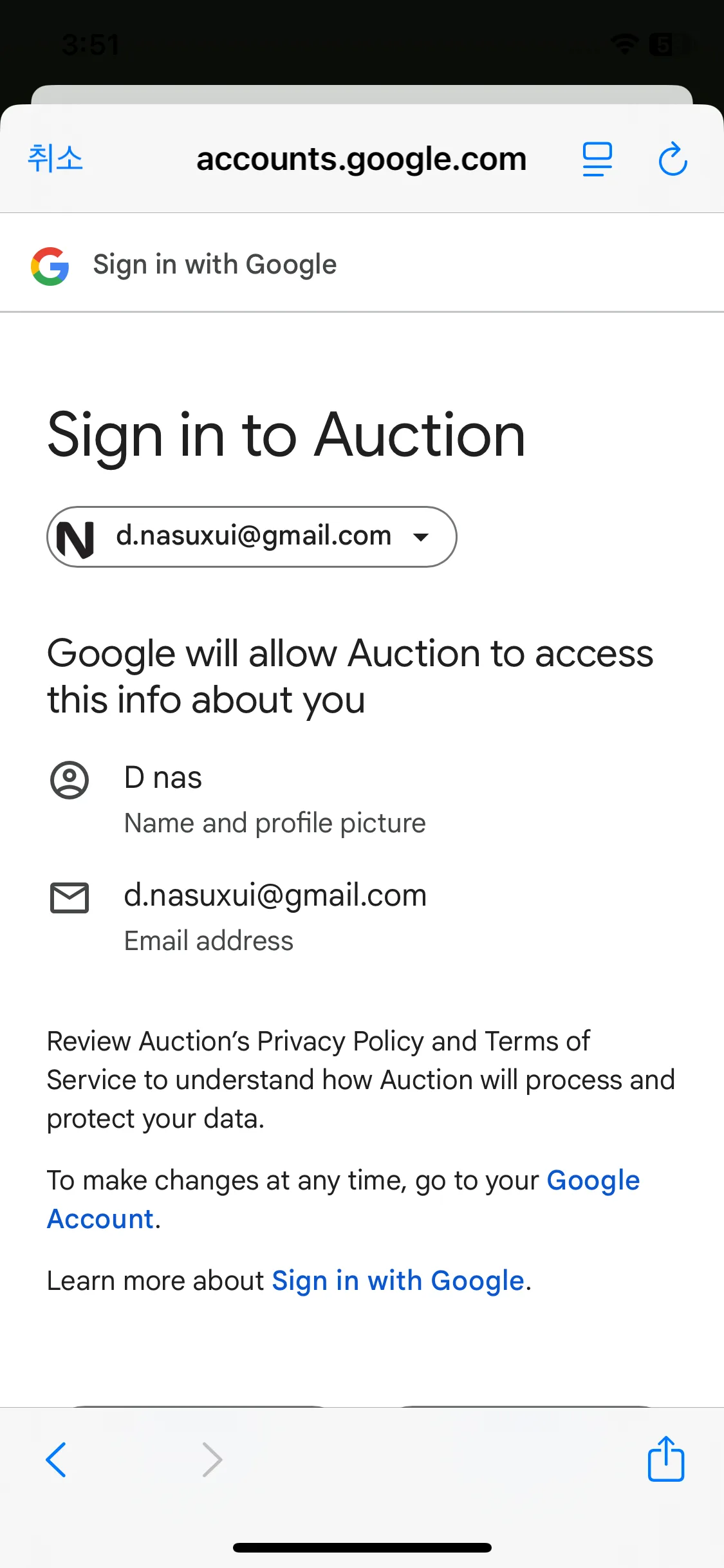
Task: Tap the N account avatar icon
Action: [x=76, y=538]
